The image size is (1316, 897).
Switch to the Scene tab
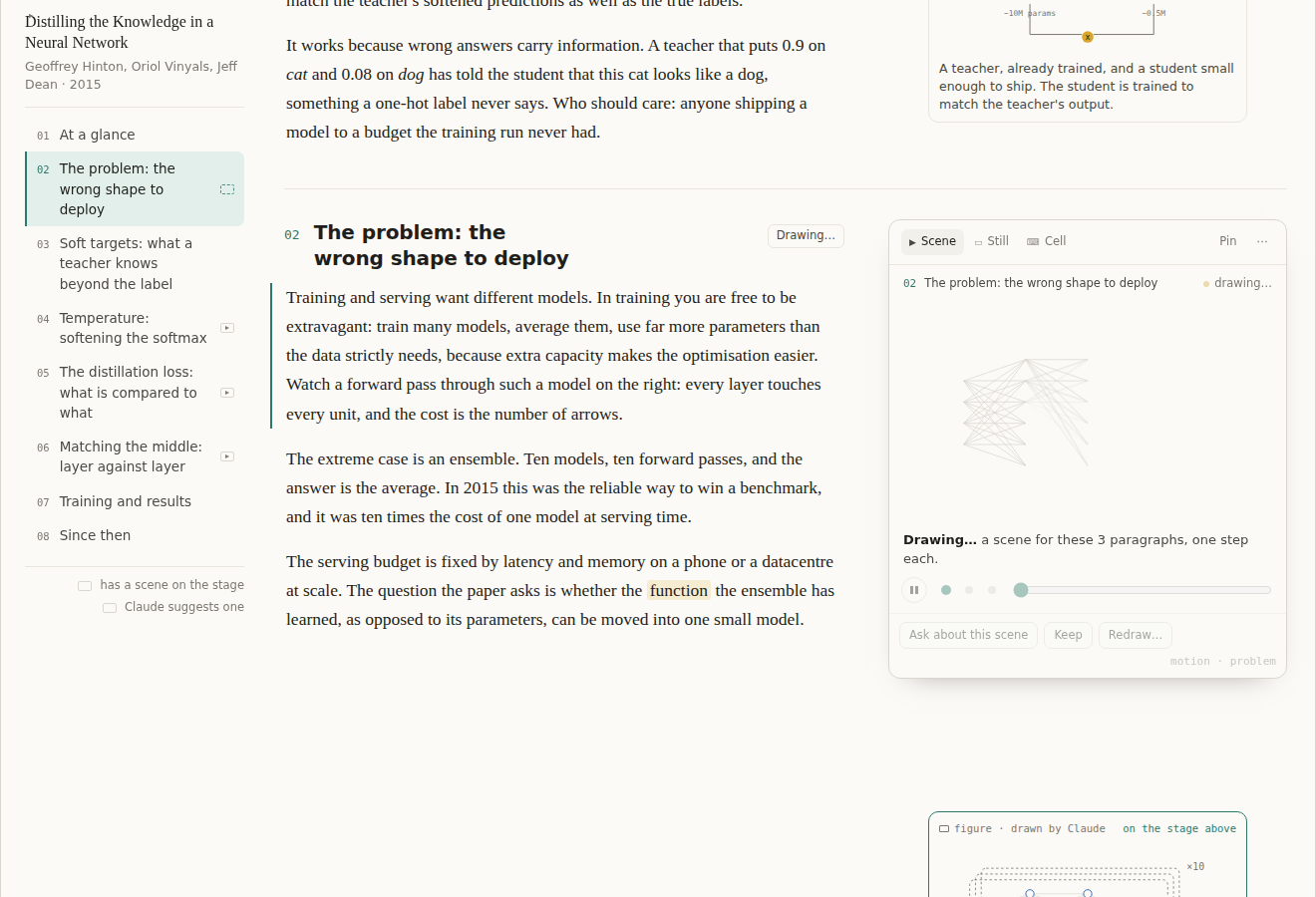pos(932,241)
